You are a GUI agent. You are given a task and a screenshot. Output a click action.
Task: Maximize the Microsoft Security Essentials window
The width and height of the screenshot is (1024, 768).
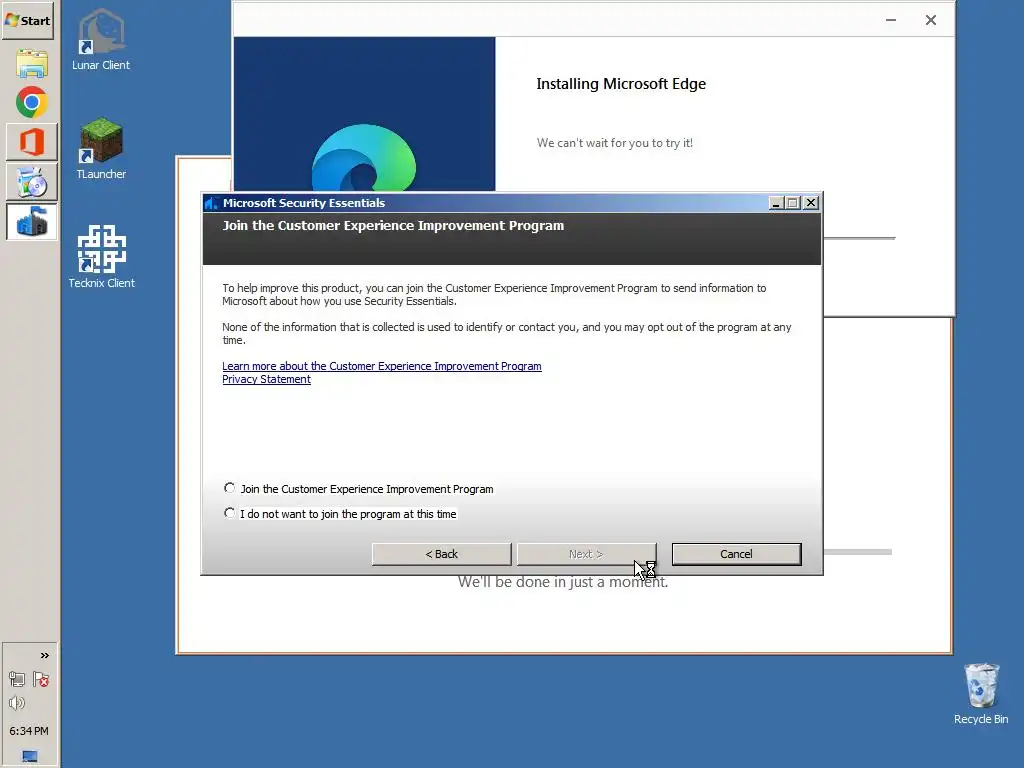pyautogui.click(x=793, y=203)
